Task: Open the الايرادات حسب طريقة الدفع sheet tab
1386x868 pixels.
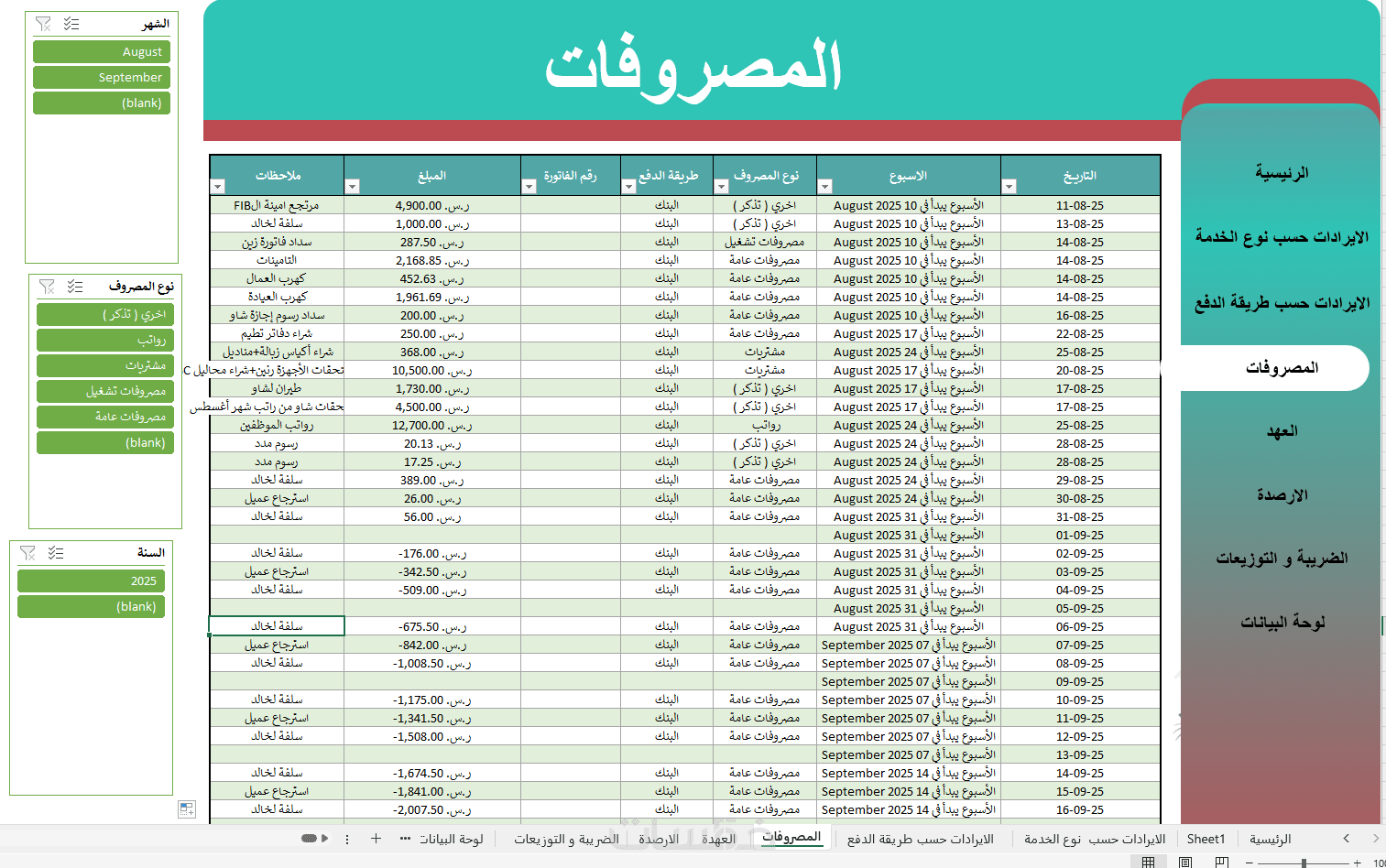Action: point(921,839)
